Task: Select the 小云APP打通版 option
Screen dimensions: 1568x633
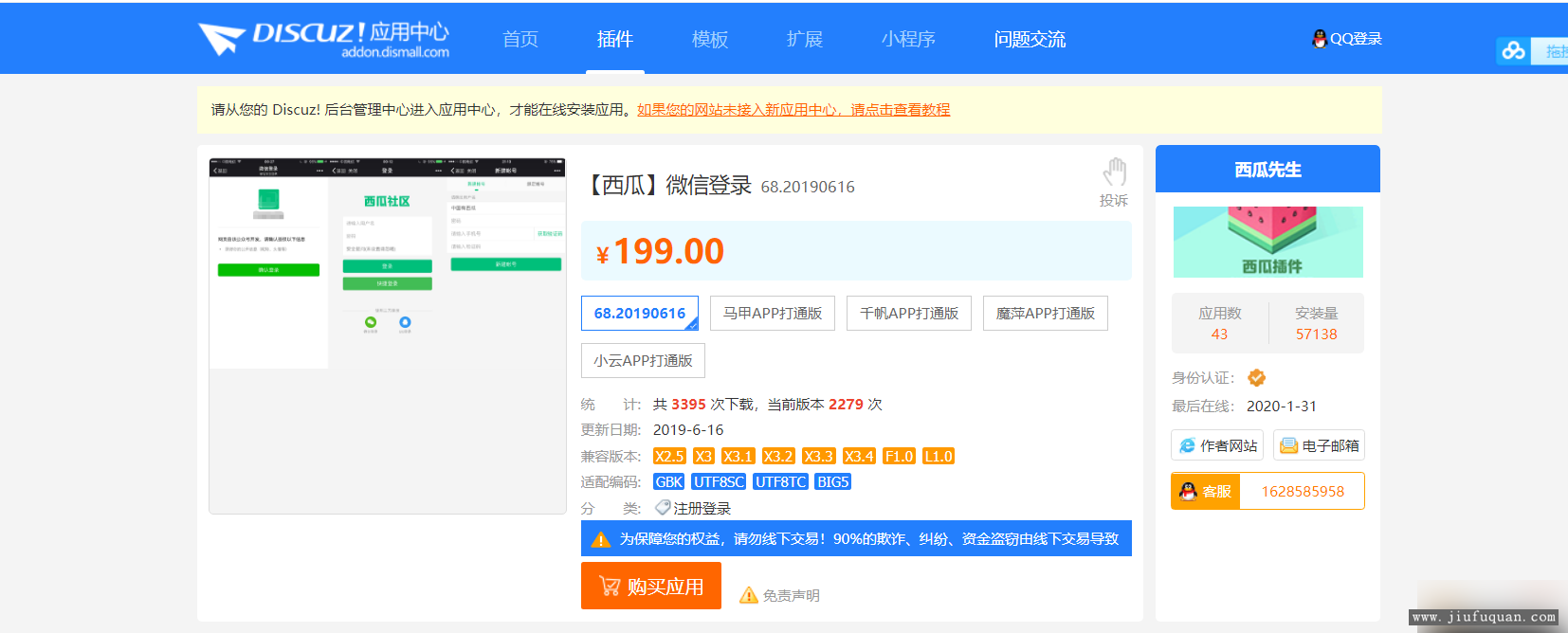Action: (643, 360)
